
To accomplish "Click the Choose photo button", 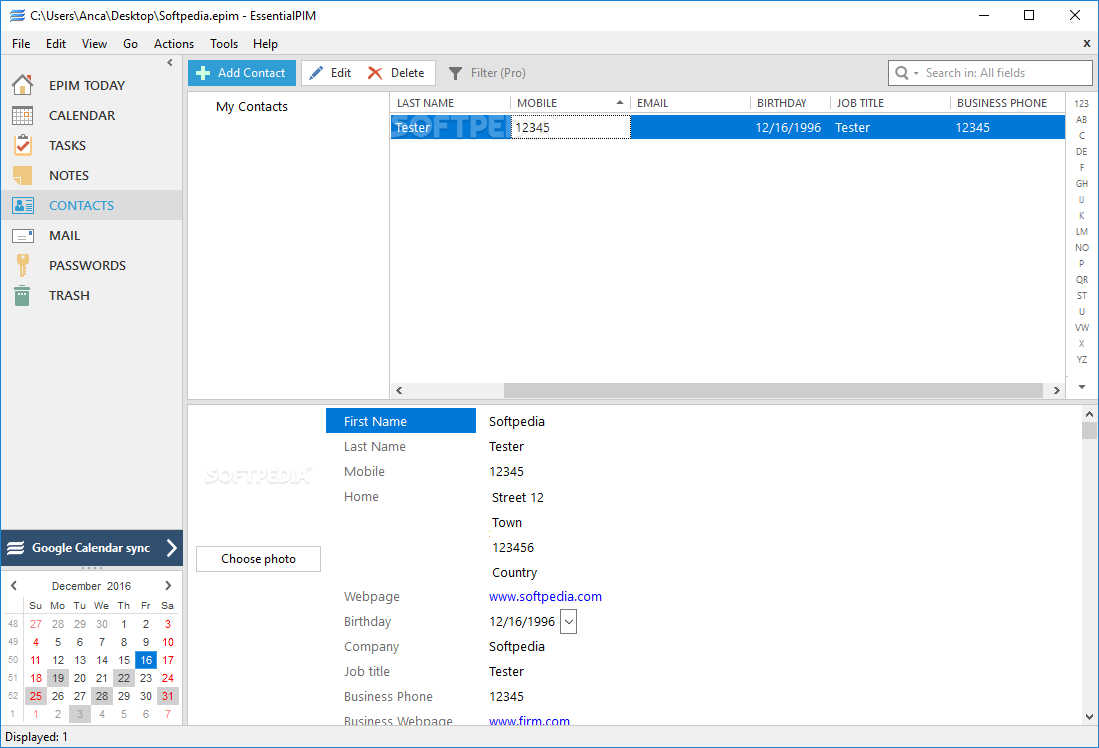I will [x=259, y=559].
